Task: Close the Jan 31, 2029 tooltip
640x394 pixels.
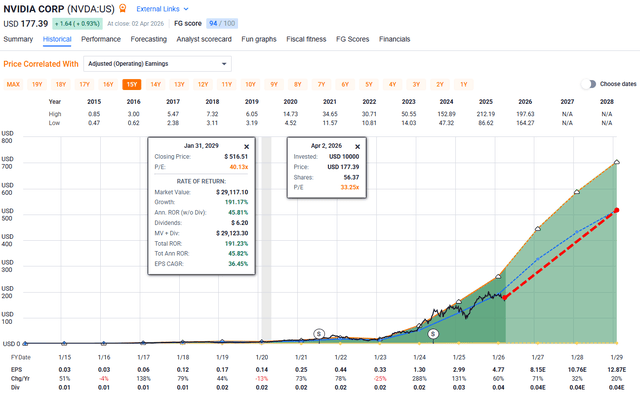Action: 247,147
